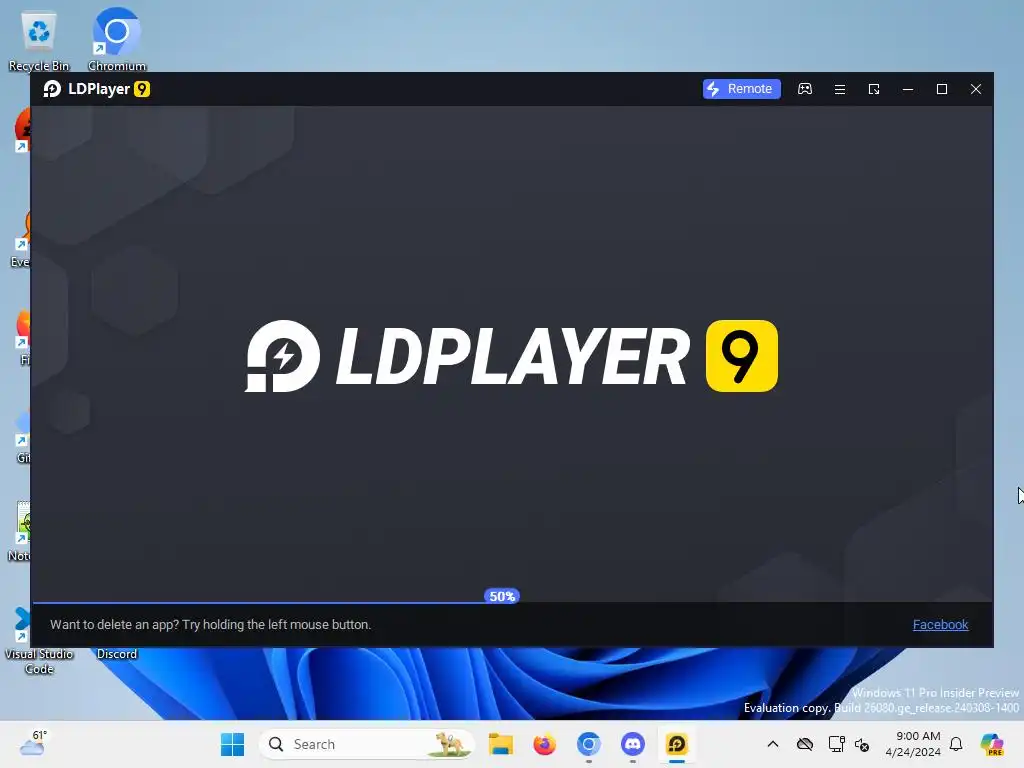Viewport: 1024px width, 768px height.
Task: Switch to Discord in the taskbar
Action: pyautogui.click(x=633, y=744)
